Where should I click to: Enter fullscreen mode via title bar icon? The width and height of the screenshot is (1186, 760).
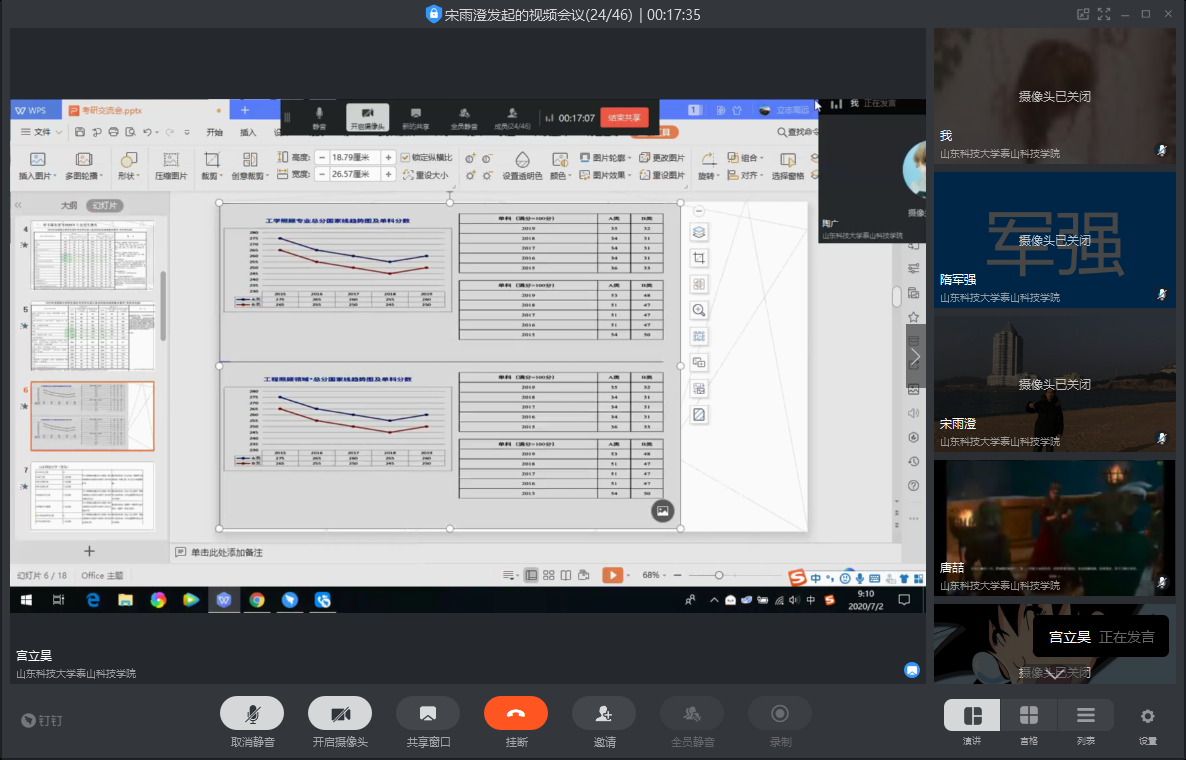click(x=1104, y=14)
